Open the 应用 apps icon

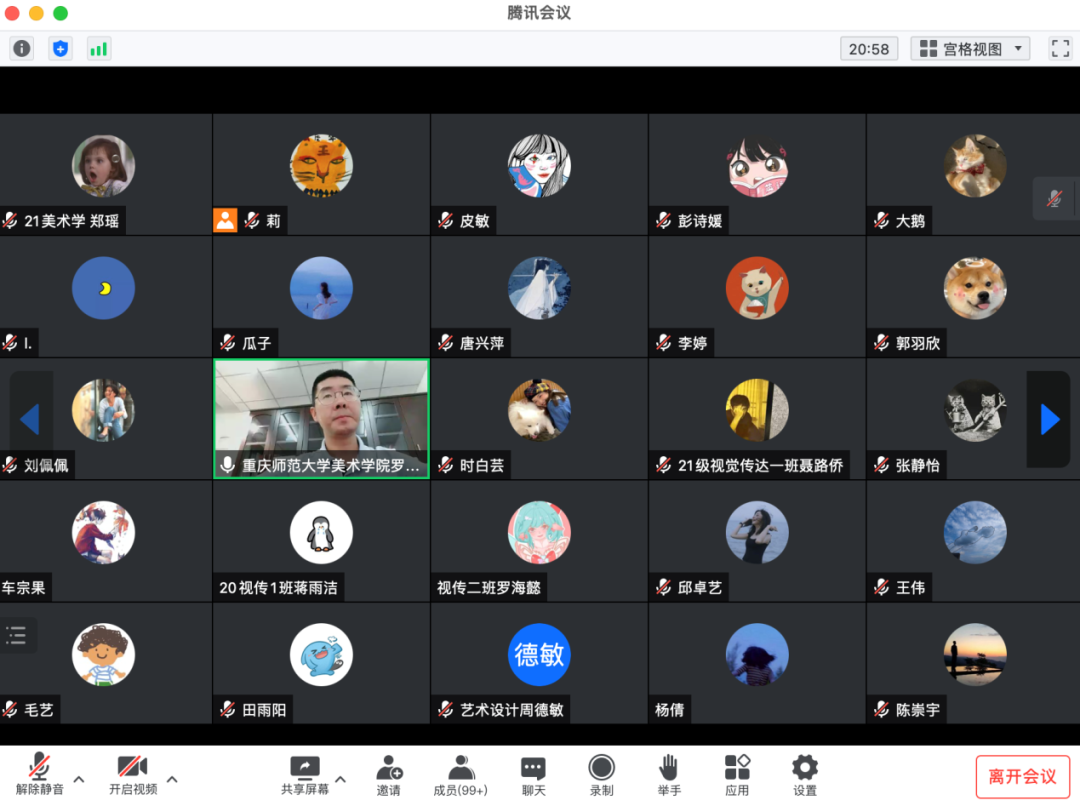click(737, 775)
